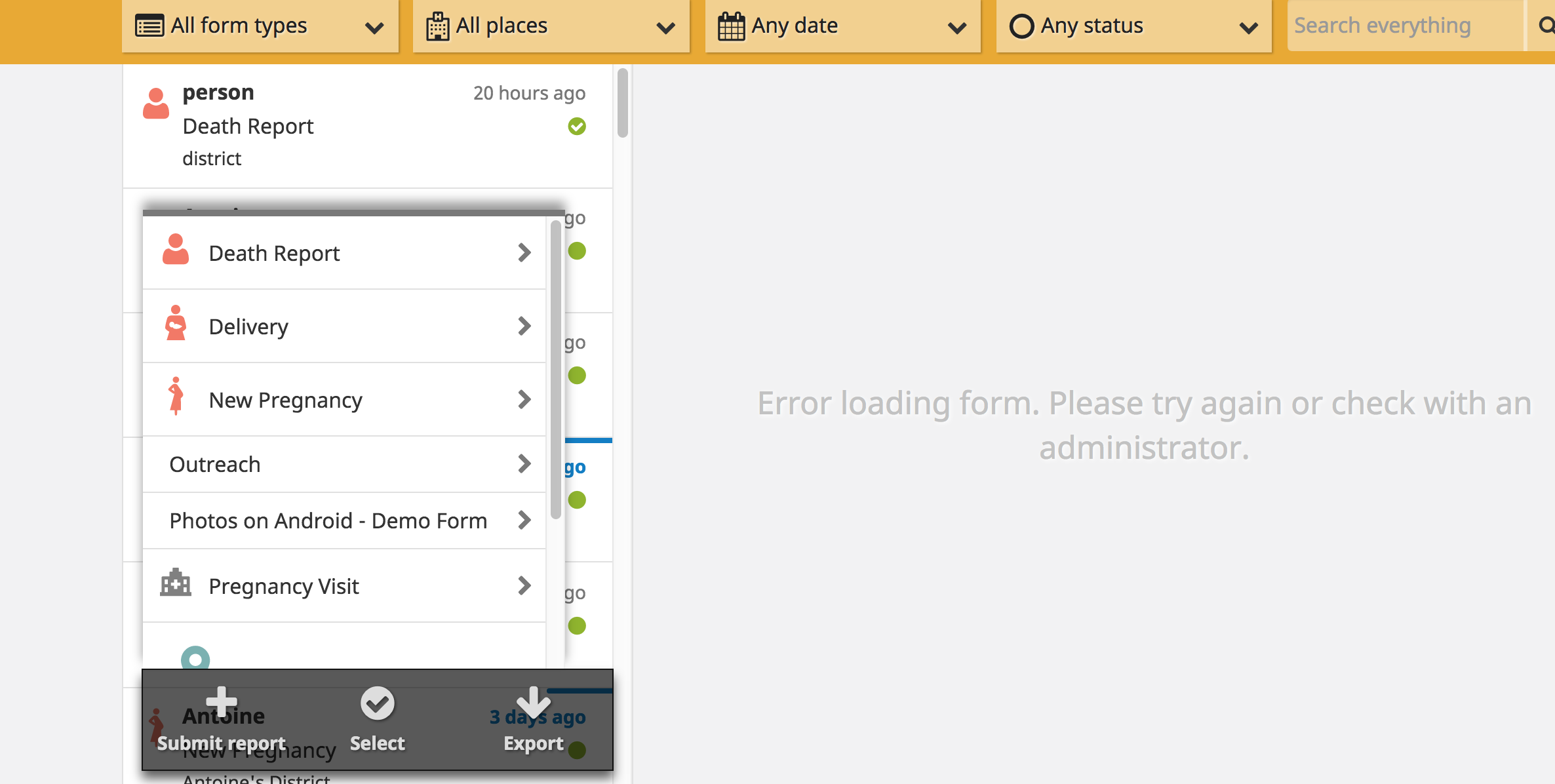Click the Delivery mother-and-baby icon
Viewport: 1555px width, 784px height.
(176, 323)
